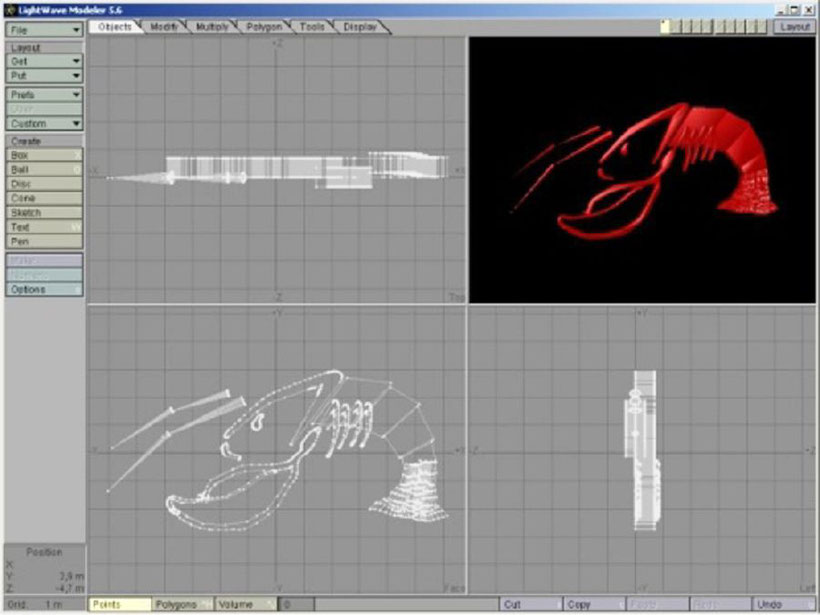Expand the Custom dropdown
The height and width of the screenshot is (615, 820).
click(44, 124)
